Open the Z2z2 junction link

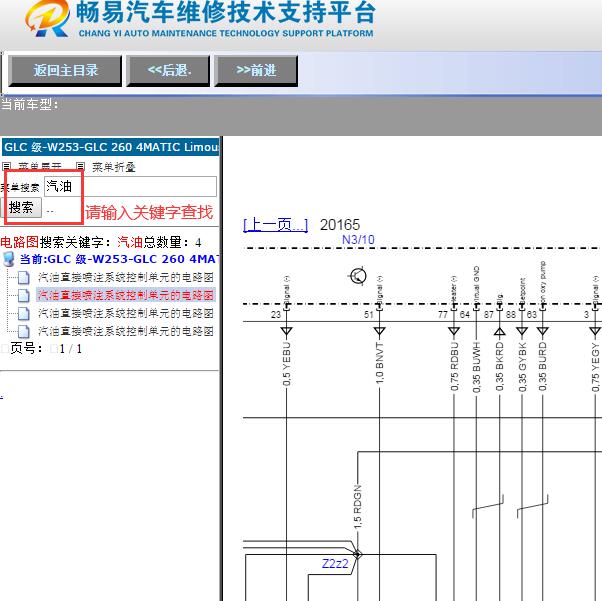click(335, 563)
